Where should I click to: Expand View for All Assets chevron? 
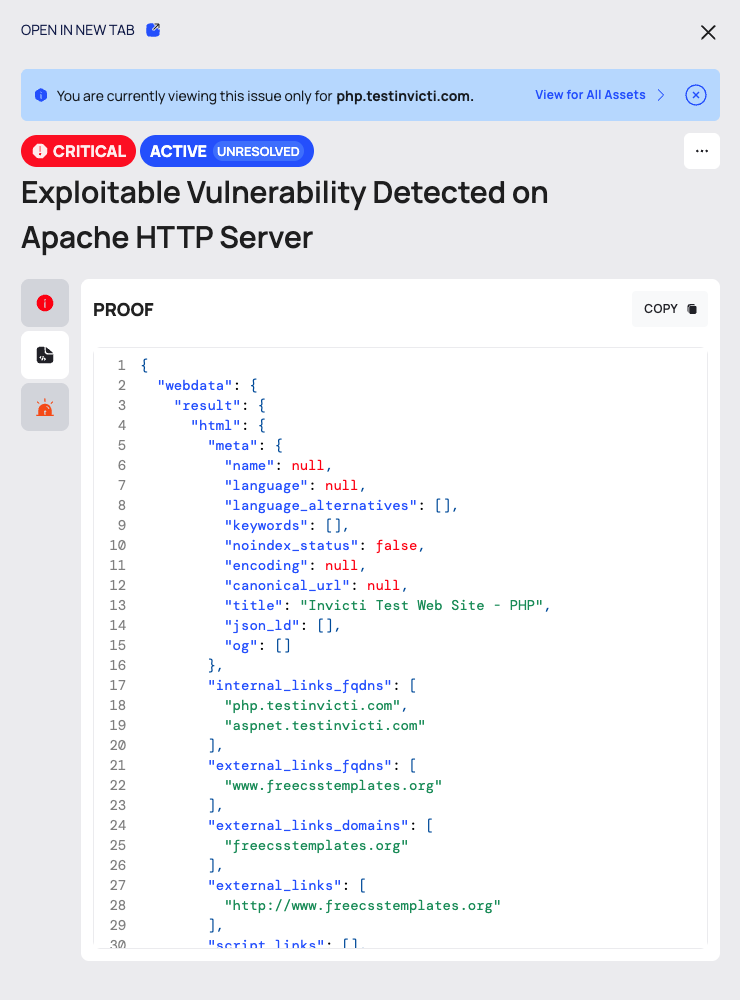click(661, 95)
